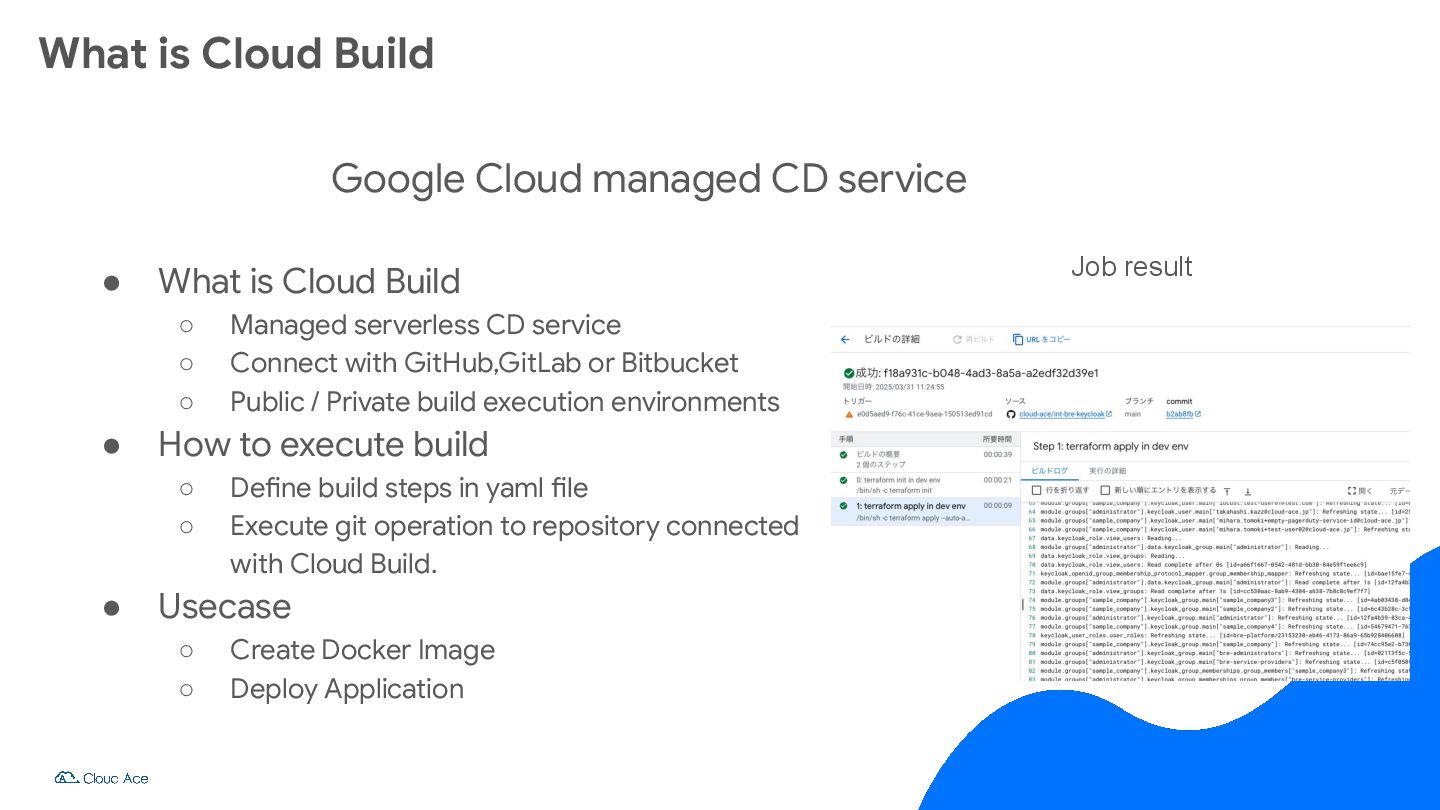Select the ビルドの概要 summary row
This screenshot has width=1440, height=810.
(925, 459)
